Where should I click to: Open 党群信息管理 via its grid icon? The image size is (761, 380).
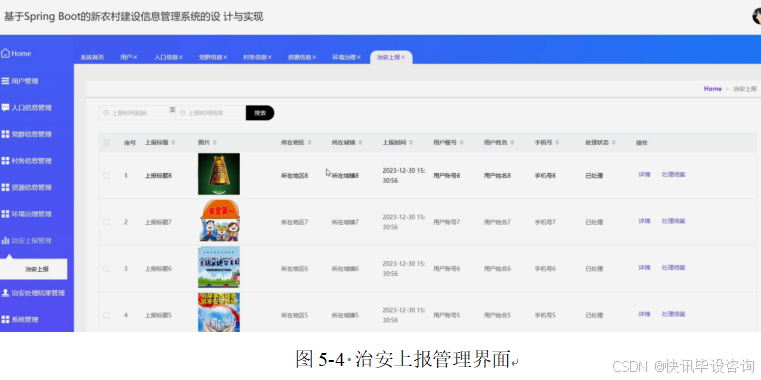pos(5,134)
